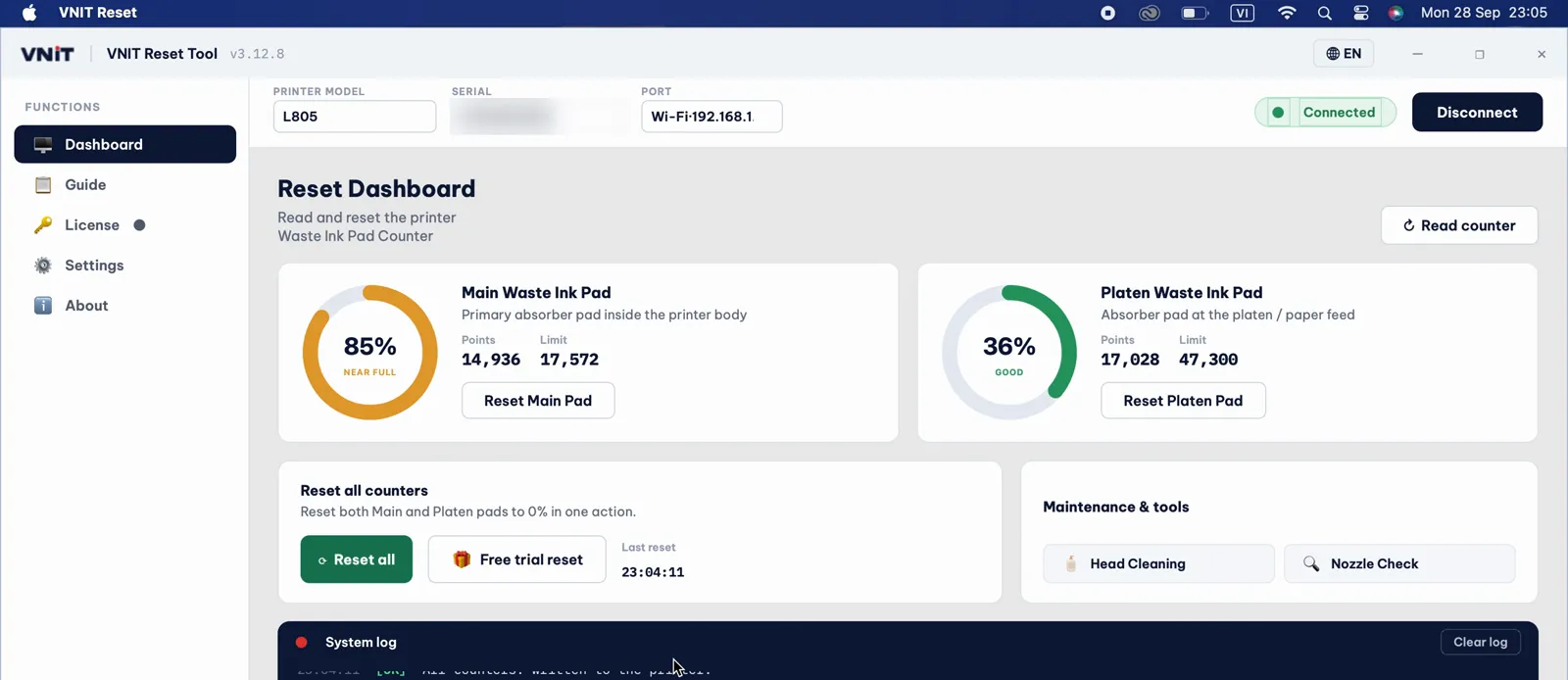This screenshot has height=680, width=1568.
Task: Click the Nozzle Check magnifier icon
Action: pos(1311,563)
